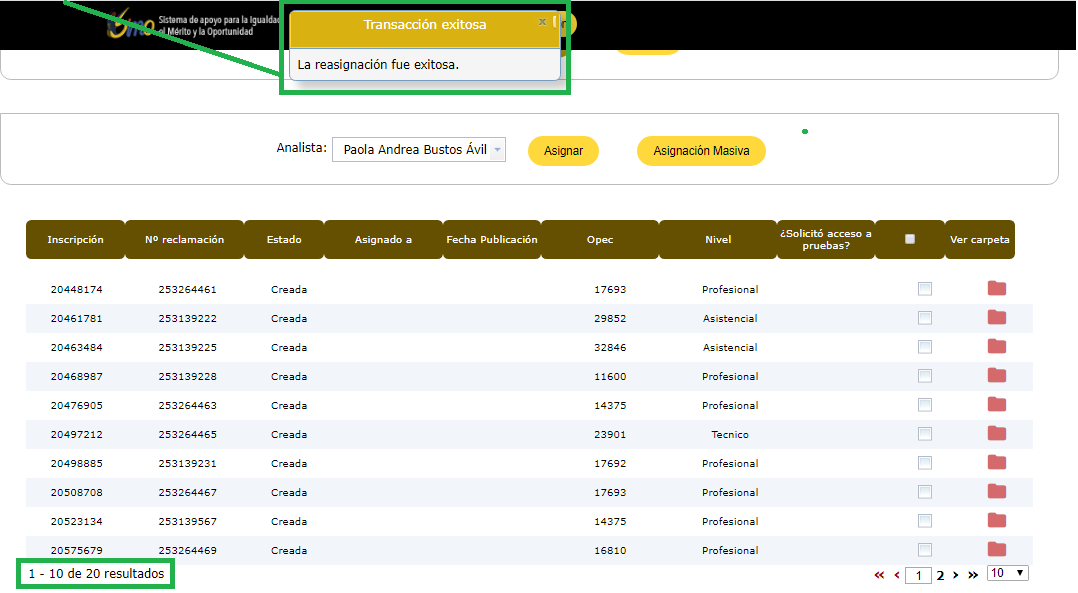This screenshot has height=593, width=1078.
Task: Sort by the Estado column header
Action: [284, 240]
